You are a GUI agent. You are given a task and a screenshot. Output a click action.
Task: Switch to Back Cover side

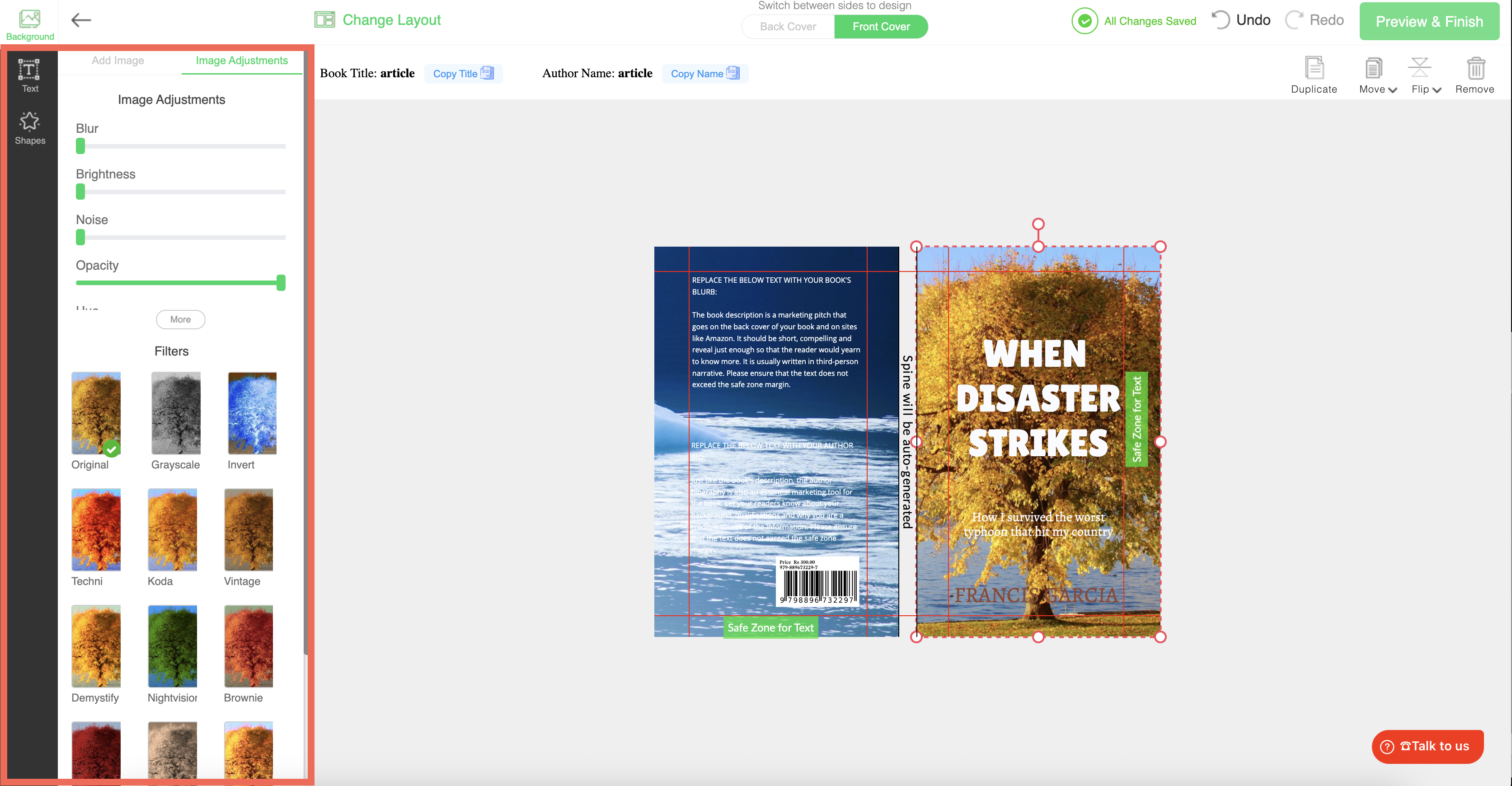[788, 26]
